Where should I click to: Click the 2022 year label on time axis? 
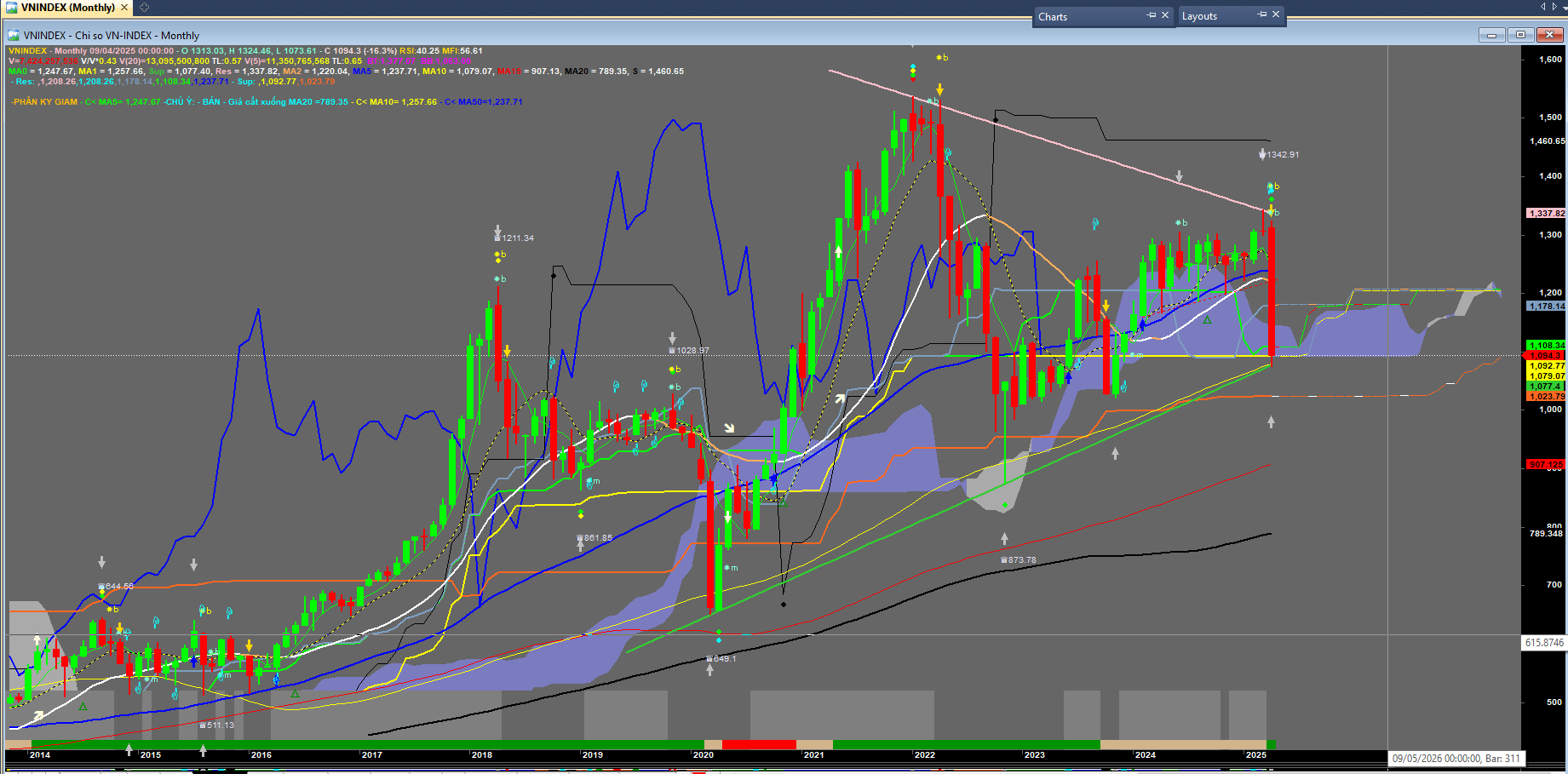tap(925, 754)
